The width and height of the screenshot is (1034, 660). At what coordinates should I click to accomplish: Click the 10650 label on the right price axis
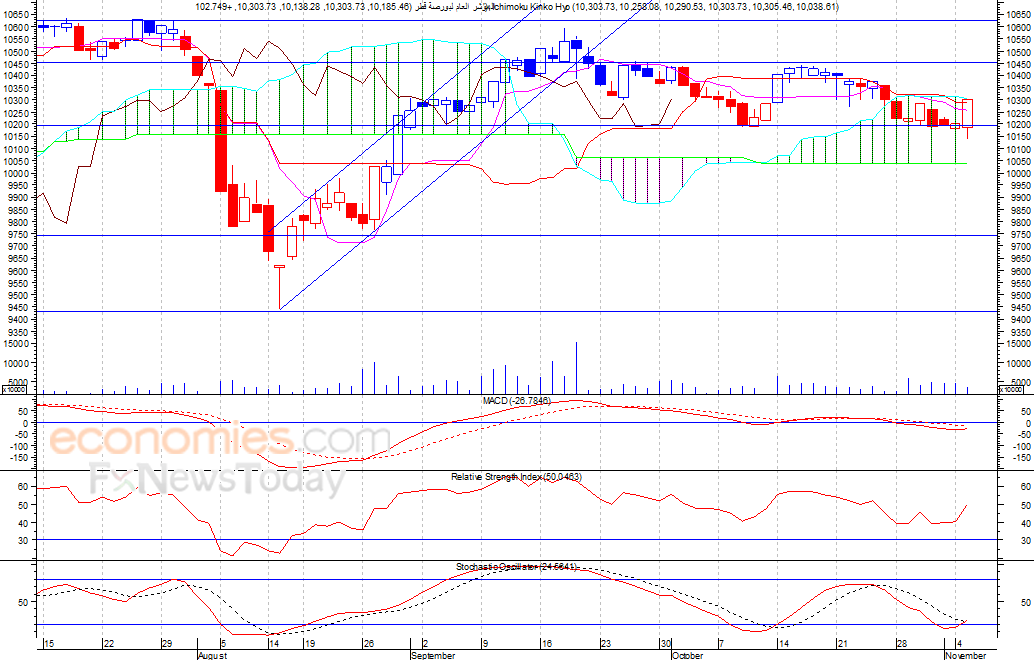click(1018, 15)
